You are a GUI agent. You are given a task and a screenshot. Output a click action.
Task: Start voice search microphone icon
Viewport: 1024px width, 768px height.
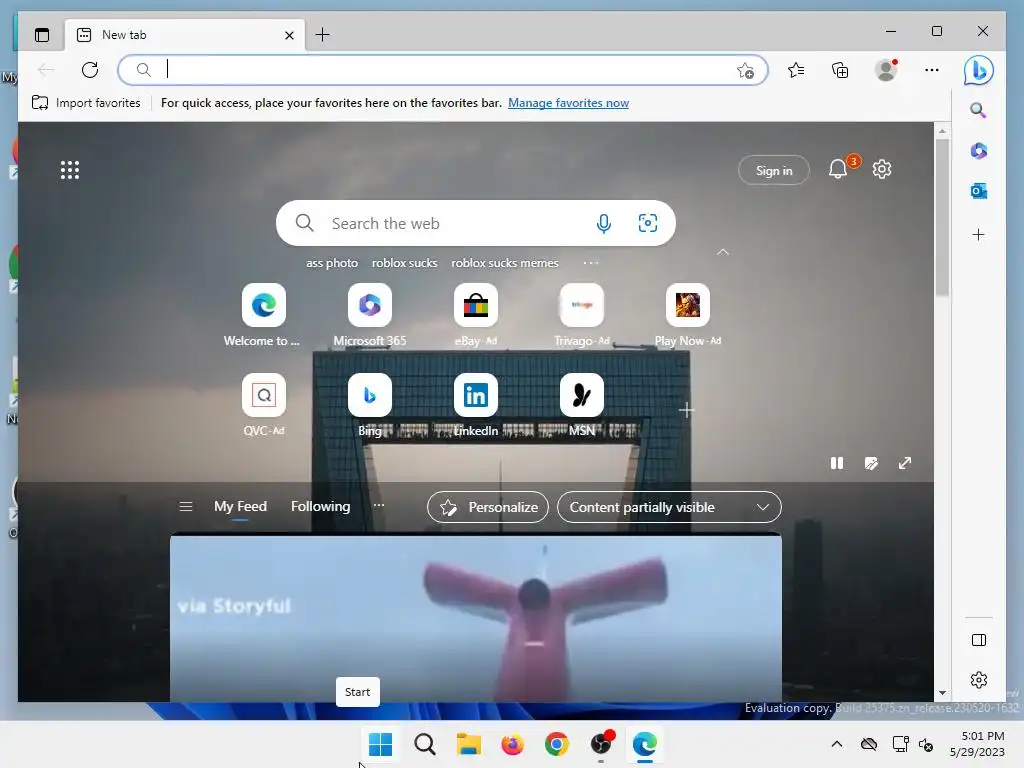click(x=604, y=223)
